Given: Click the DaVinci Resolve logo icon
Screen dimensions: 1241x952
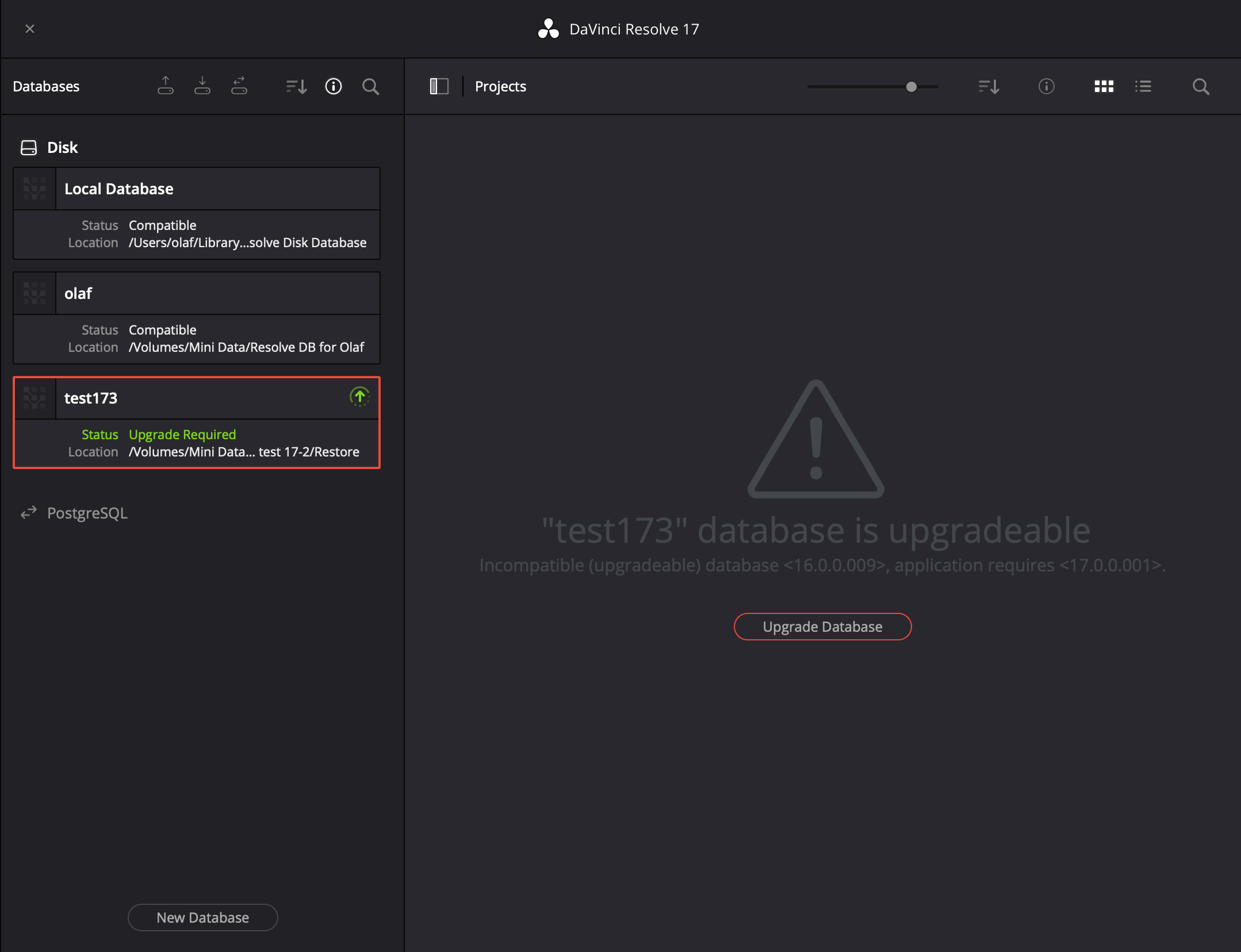Looking at the screenshot, I should click(x=549, y=29).
